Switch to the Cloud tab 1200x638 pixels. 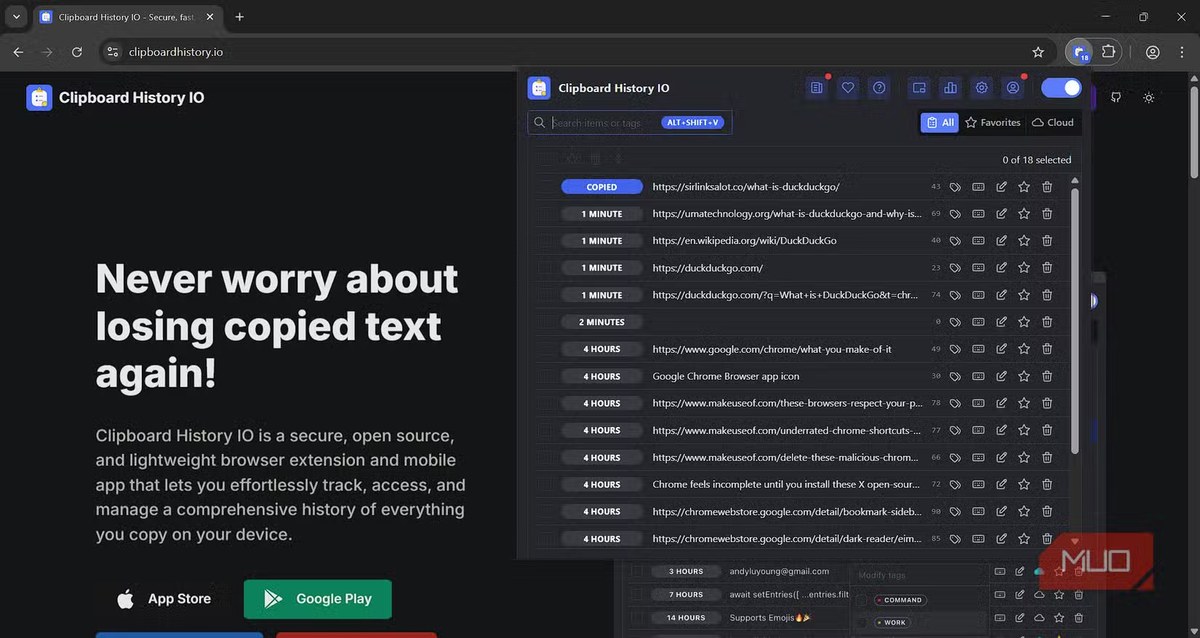[1053, 122]
